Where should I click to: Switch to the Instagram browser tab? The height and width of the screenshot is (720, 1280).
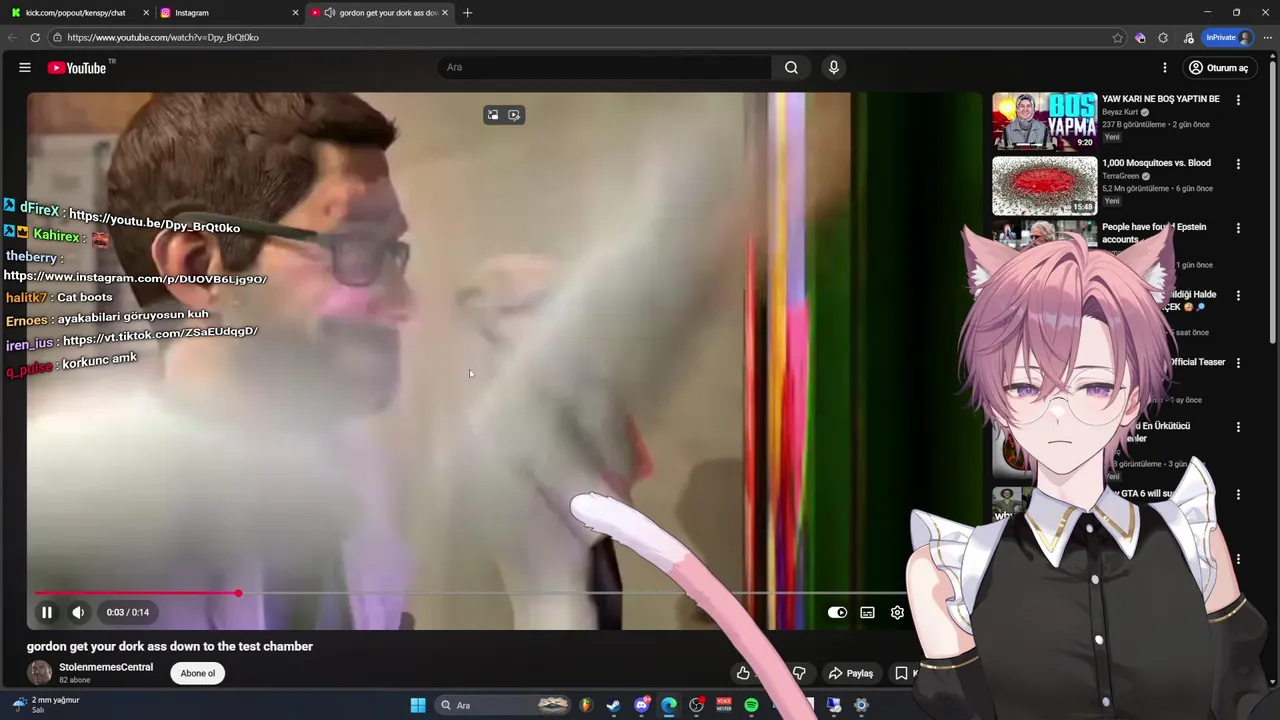226,12
